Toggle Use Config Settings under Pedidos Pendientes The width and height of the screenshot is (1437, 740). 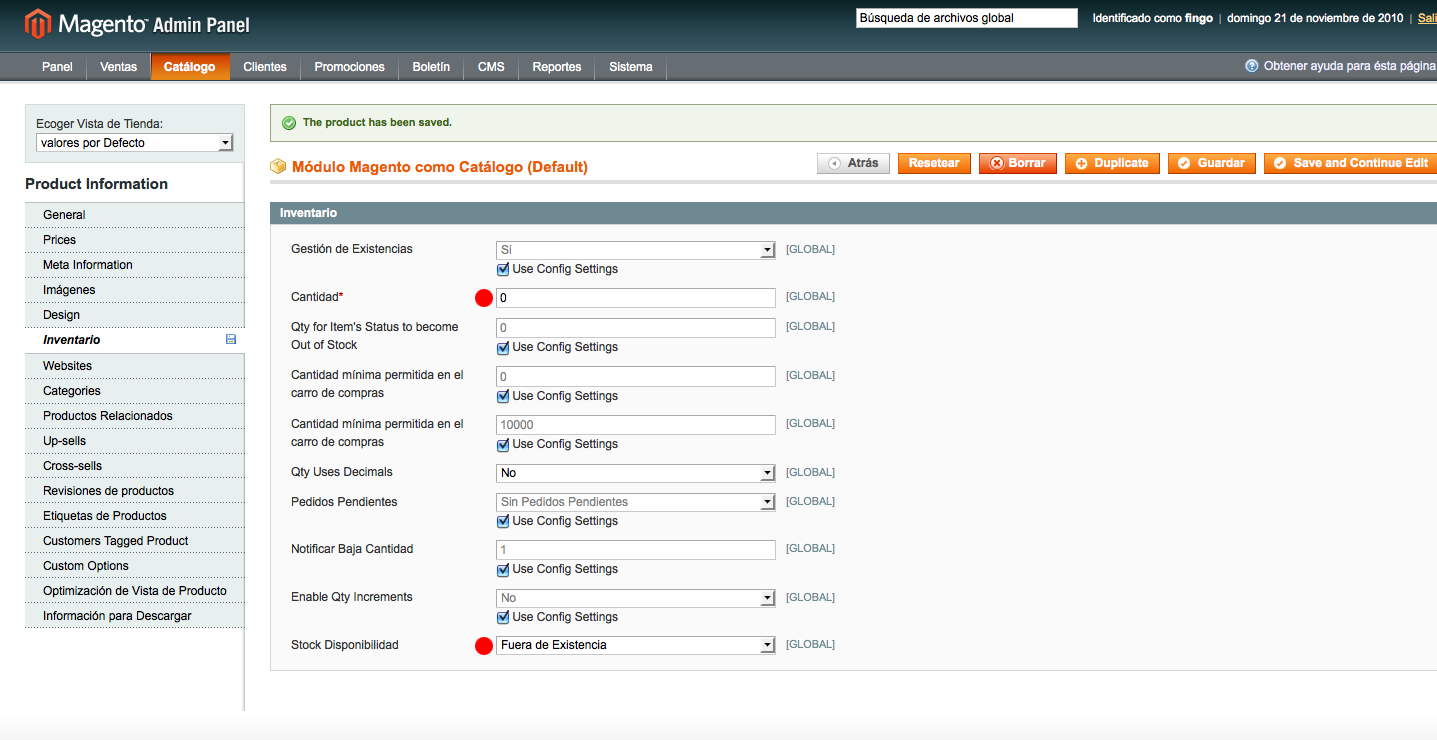[503, 521]
